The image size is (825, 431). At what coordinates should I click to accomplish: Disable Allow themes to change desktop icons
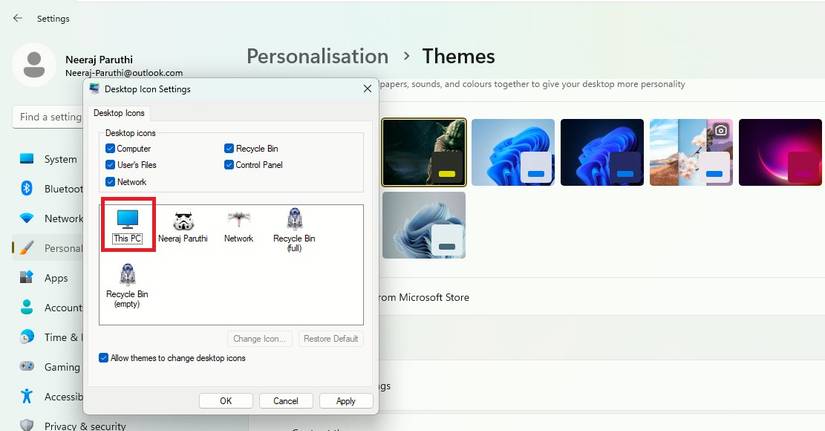[104, 358]
